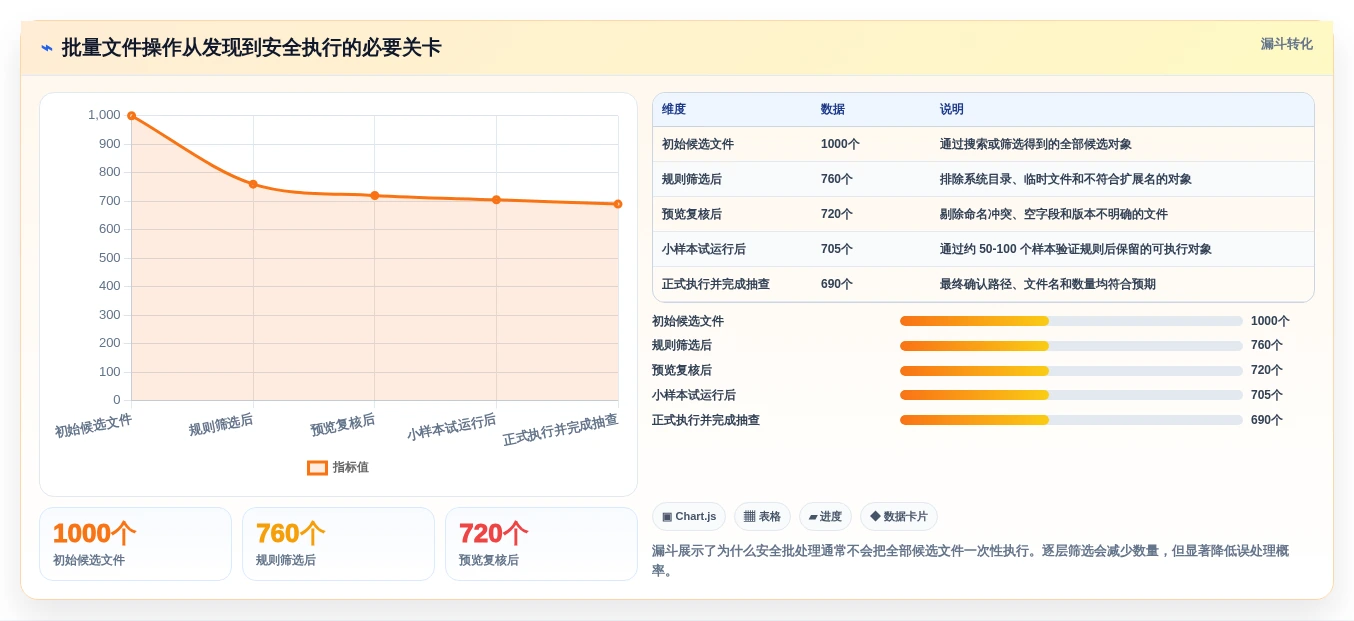Click the chart data point at 初始候选文件
Screen dimensions: 1354x621
click(x=131, y=116)
